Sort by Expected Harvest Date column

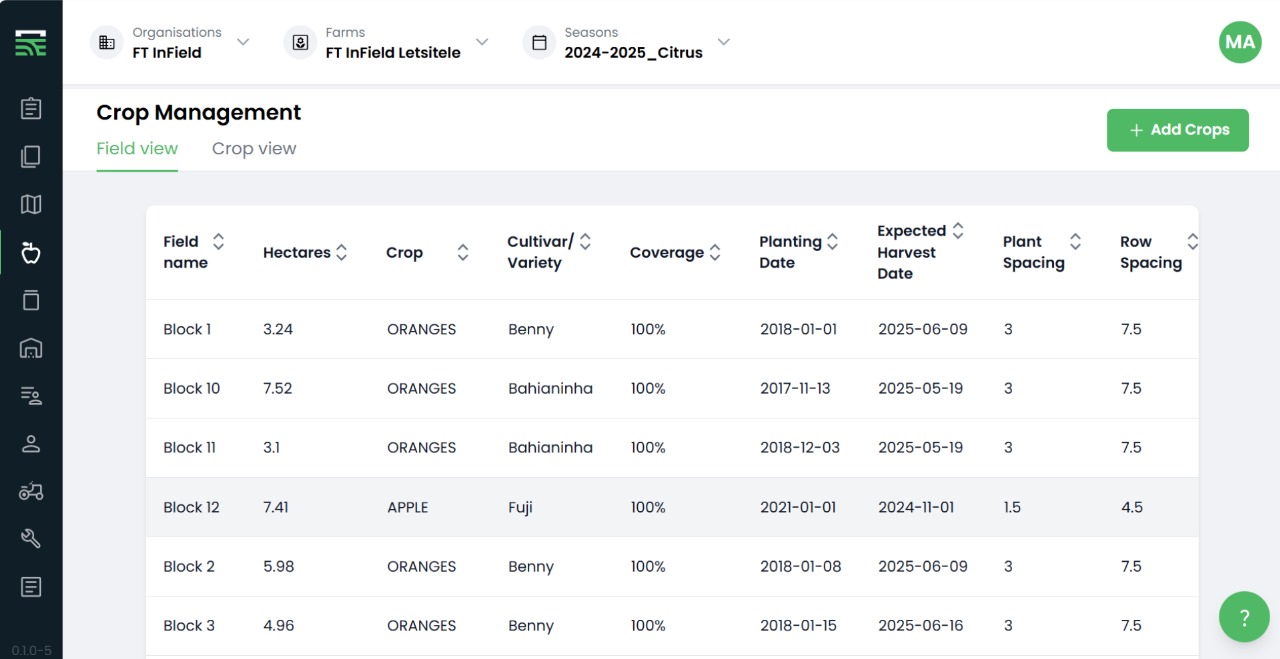coord(957,231)
